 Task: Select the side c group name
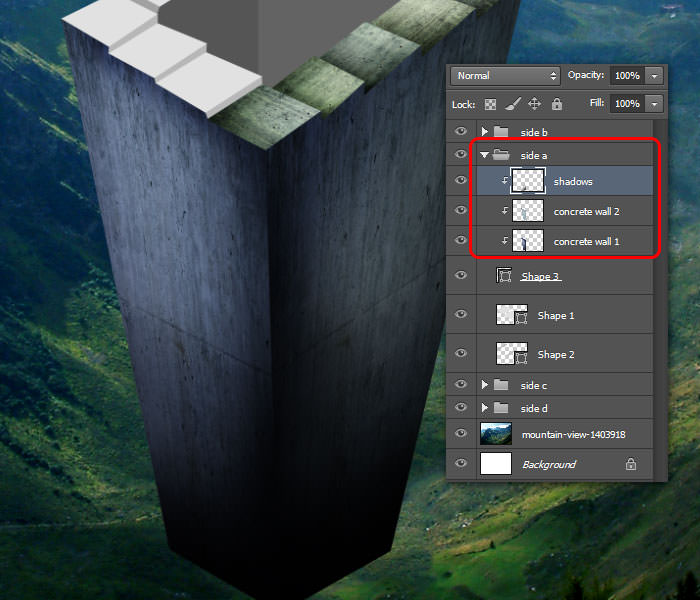point(534,385)
